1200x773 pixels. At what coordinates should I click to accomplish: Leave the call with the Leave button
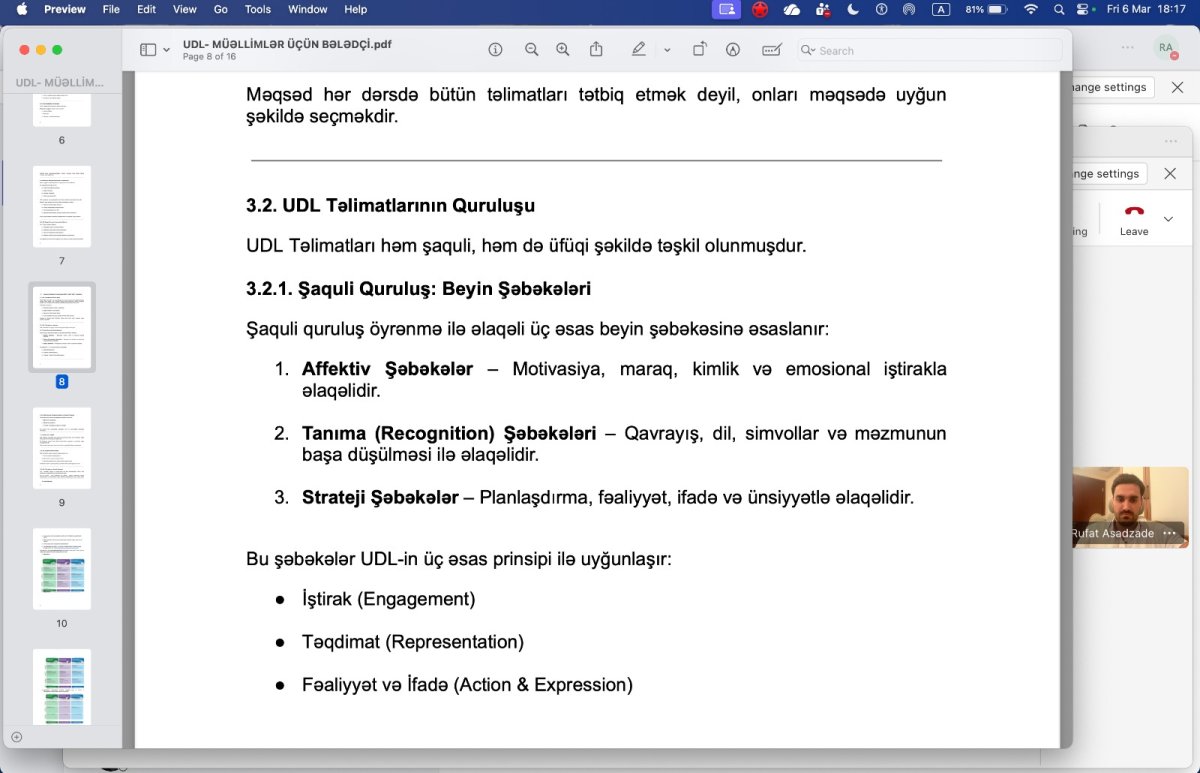click(1134, 220)
